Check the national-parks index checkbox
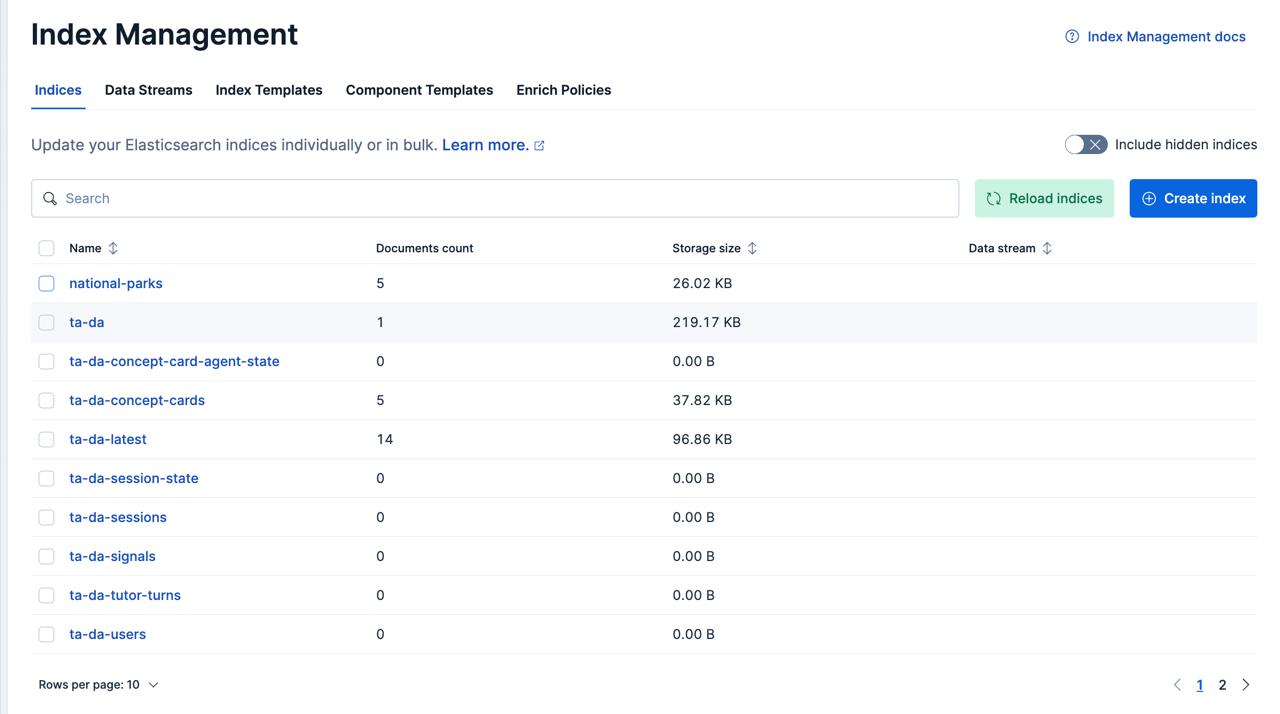Image resolution: width=1280 pixels, height=714 pixels. coord(47,284)
